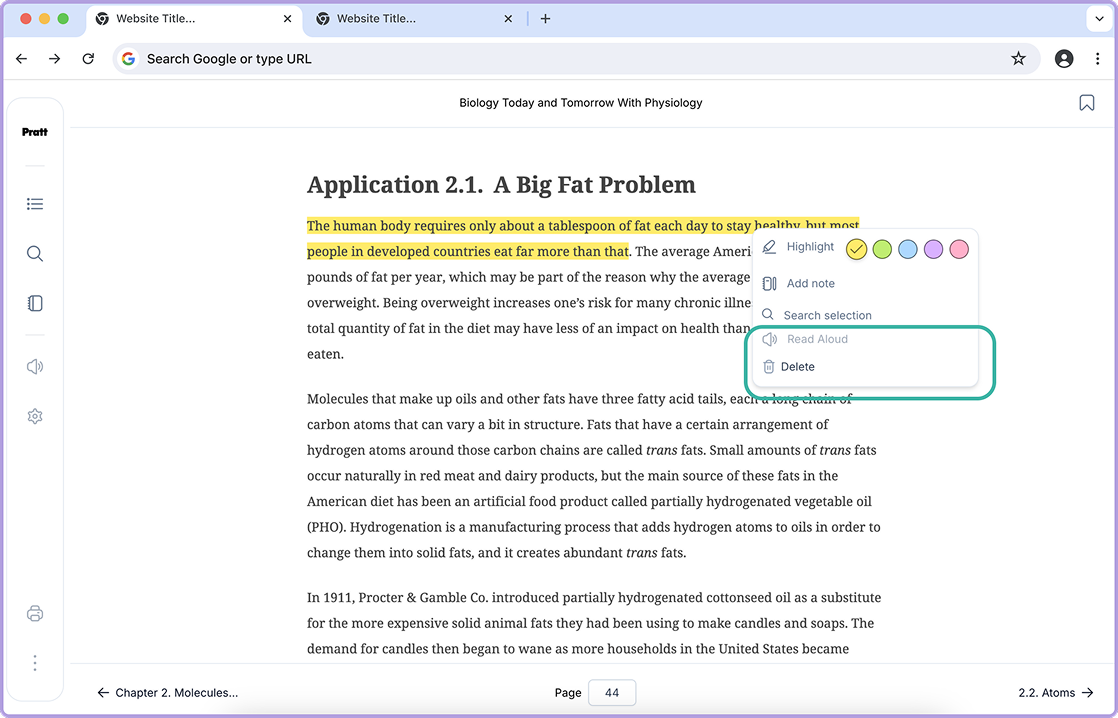Screen dimensions: 1118x718
Task: Click the Add note icon
Action: [x=769, y=284]
